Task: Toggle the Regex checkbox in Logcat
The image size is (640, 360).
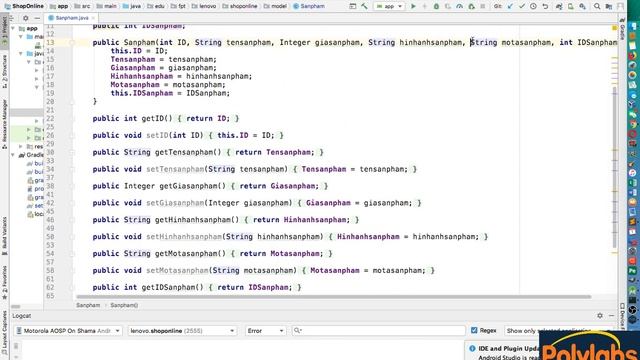Action: coord(474,330)
